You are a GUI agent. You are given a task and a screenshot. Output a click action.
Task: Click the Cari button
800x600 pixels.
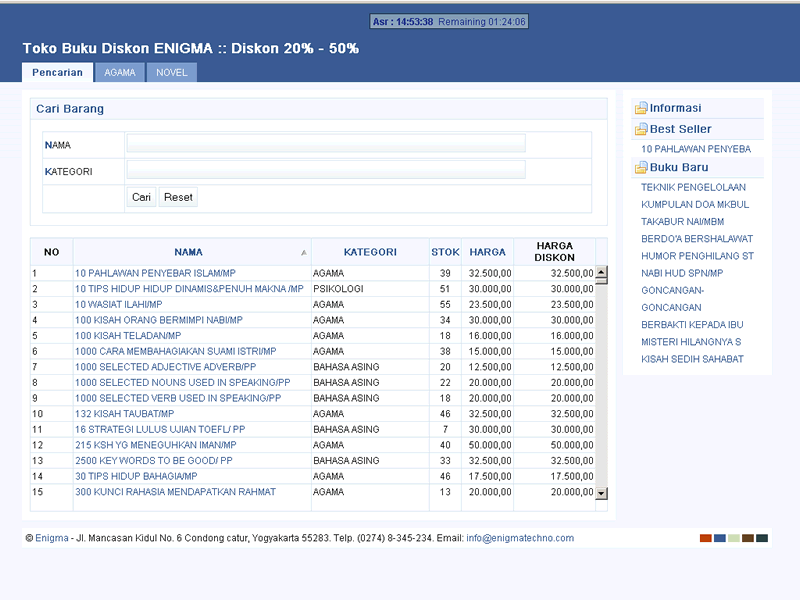pyautogui.click(x=141, y=197)
